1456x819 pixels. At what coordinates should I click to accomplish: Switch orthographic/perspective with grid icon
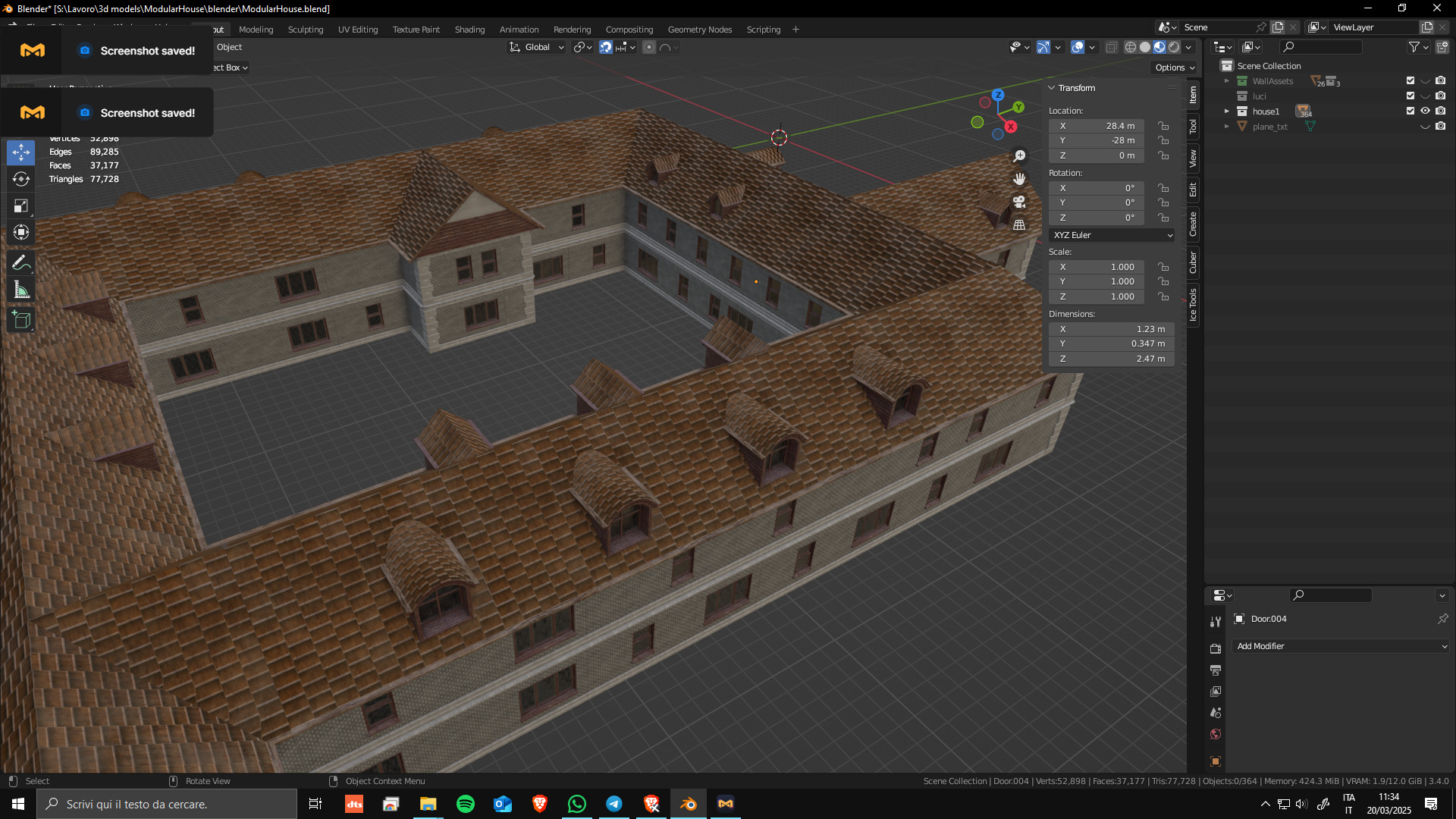[1019, 224]
